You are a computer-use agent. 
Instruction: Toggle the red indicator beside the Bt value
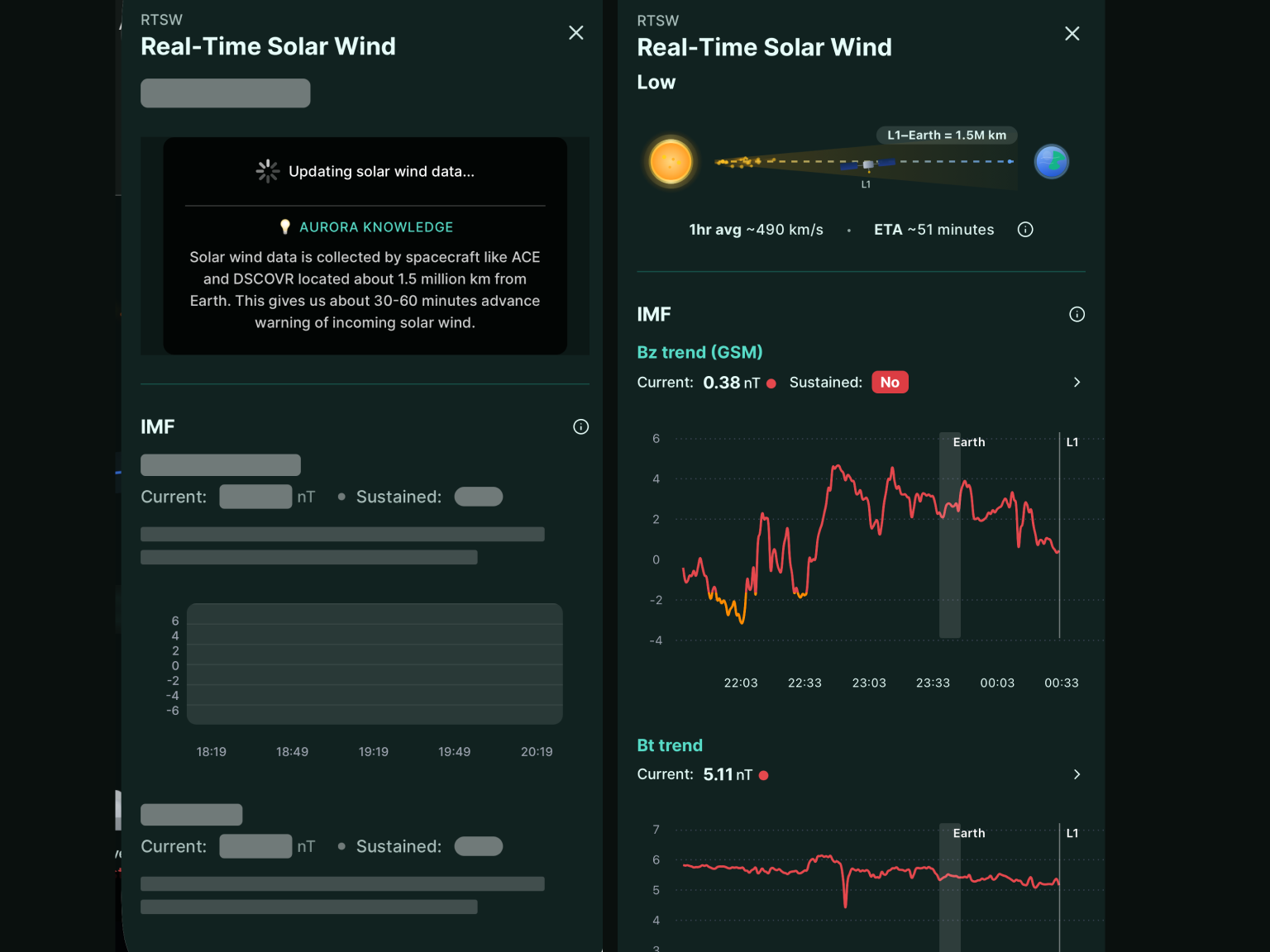click(x=763, y=775)
